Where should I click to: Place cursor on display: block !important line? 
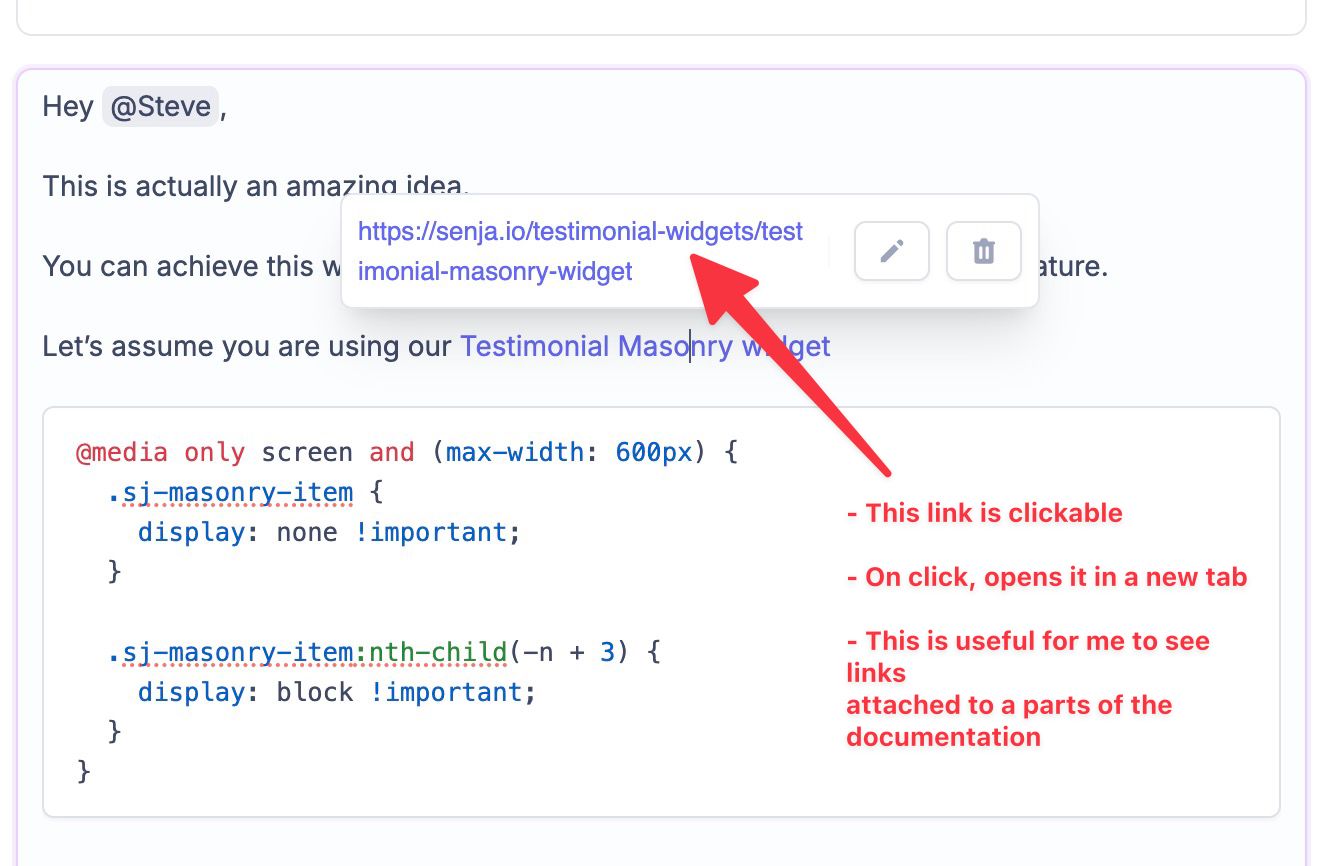(x=337, y=692)
